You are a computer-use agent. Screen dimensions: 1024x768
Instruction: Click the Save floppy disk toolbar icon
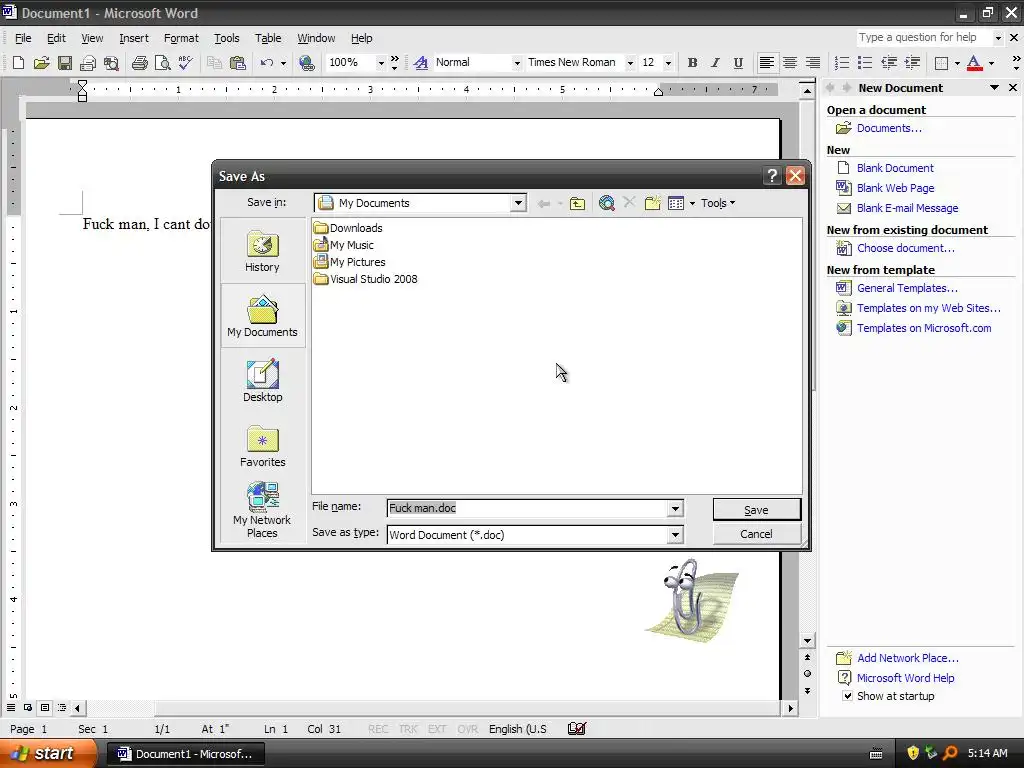tap(65, 63)
